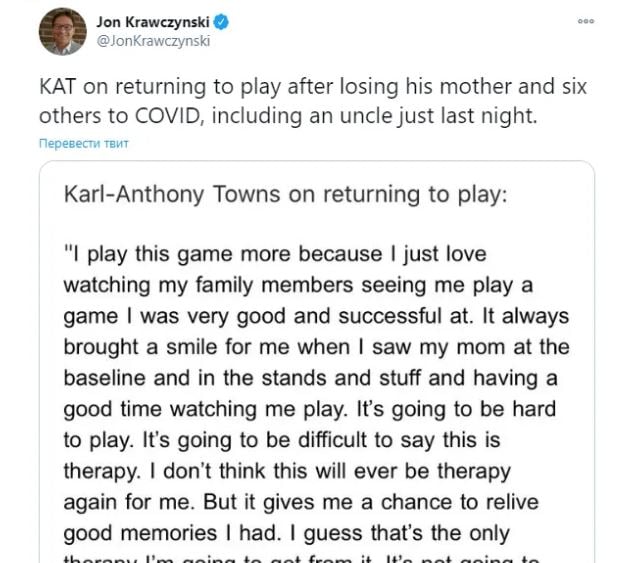This screenshot has width=628, height=563.
Task: Click the line "watching my family members"
Action: [x=298, y=286]
